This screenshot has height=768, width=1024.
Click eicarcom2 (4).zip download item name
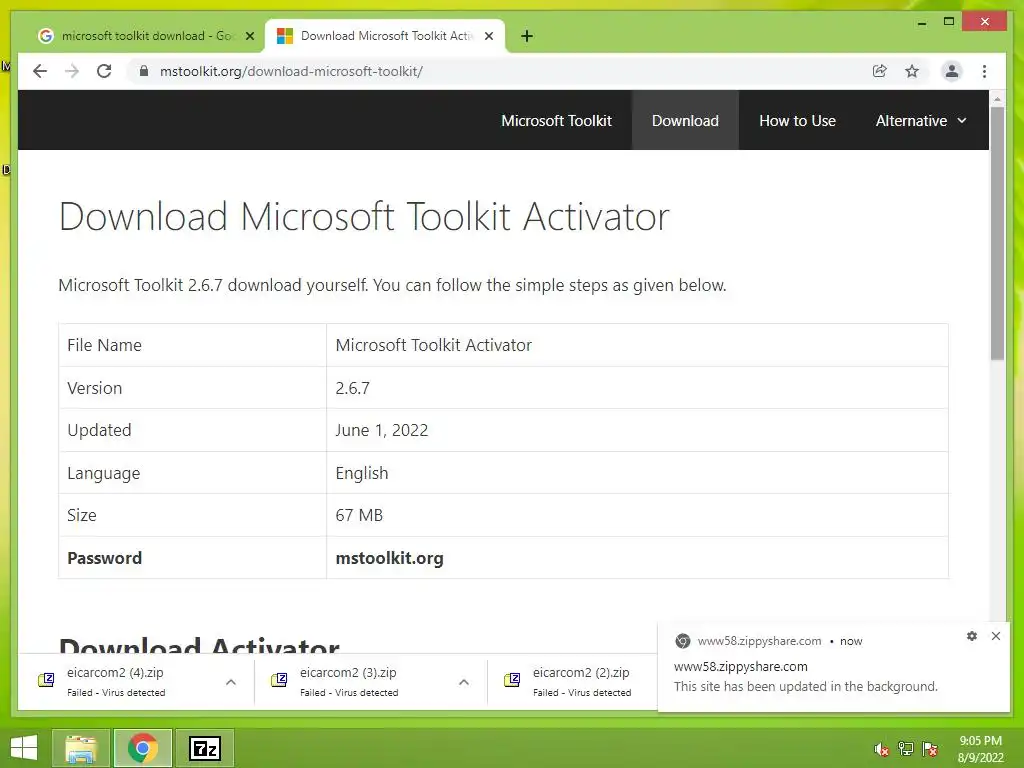tap(115, 673)
